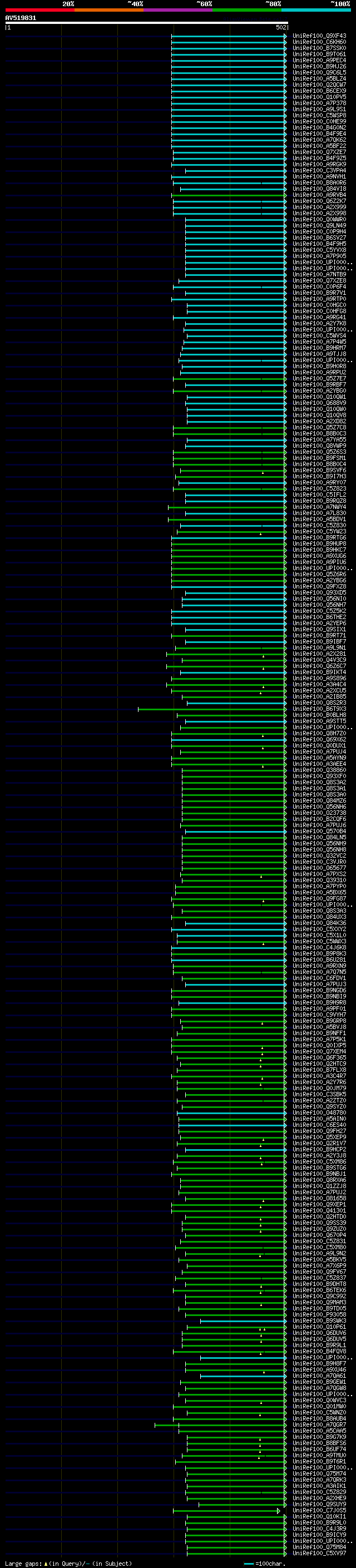Image resolution: width=356 pixels, height=1568 pixels.
Task: Click the white query sequence bar
Action: (x=146, y=22)
